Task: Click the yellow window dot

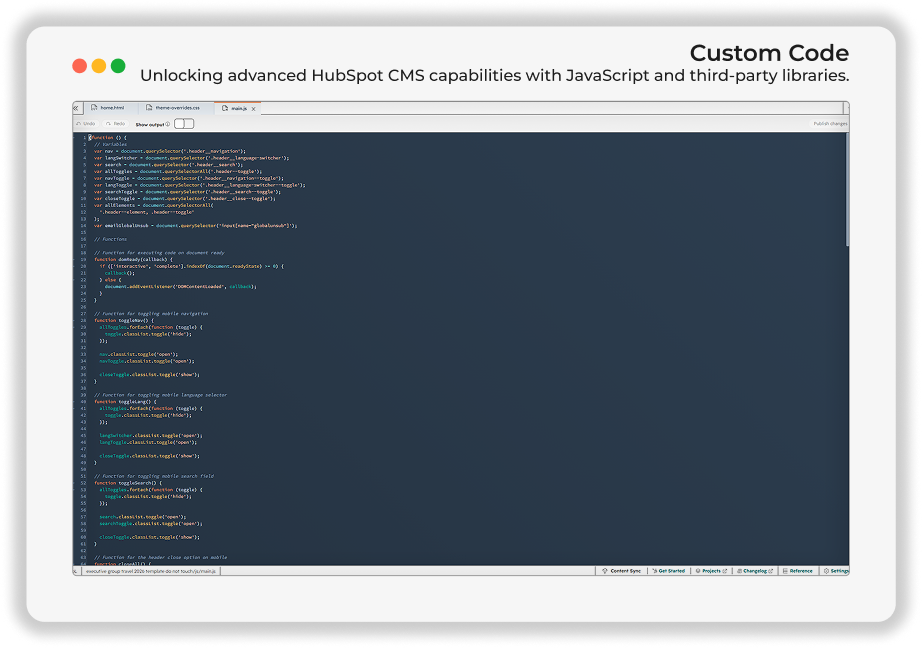Action: point(99,66)
